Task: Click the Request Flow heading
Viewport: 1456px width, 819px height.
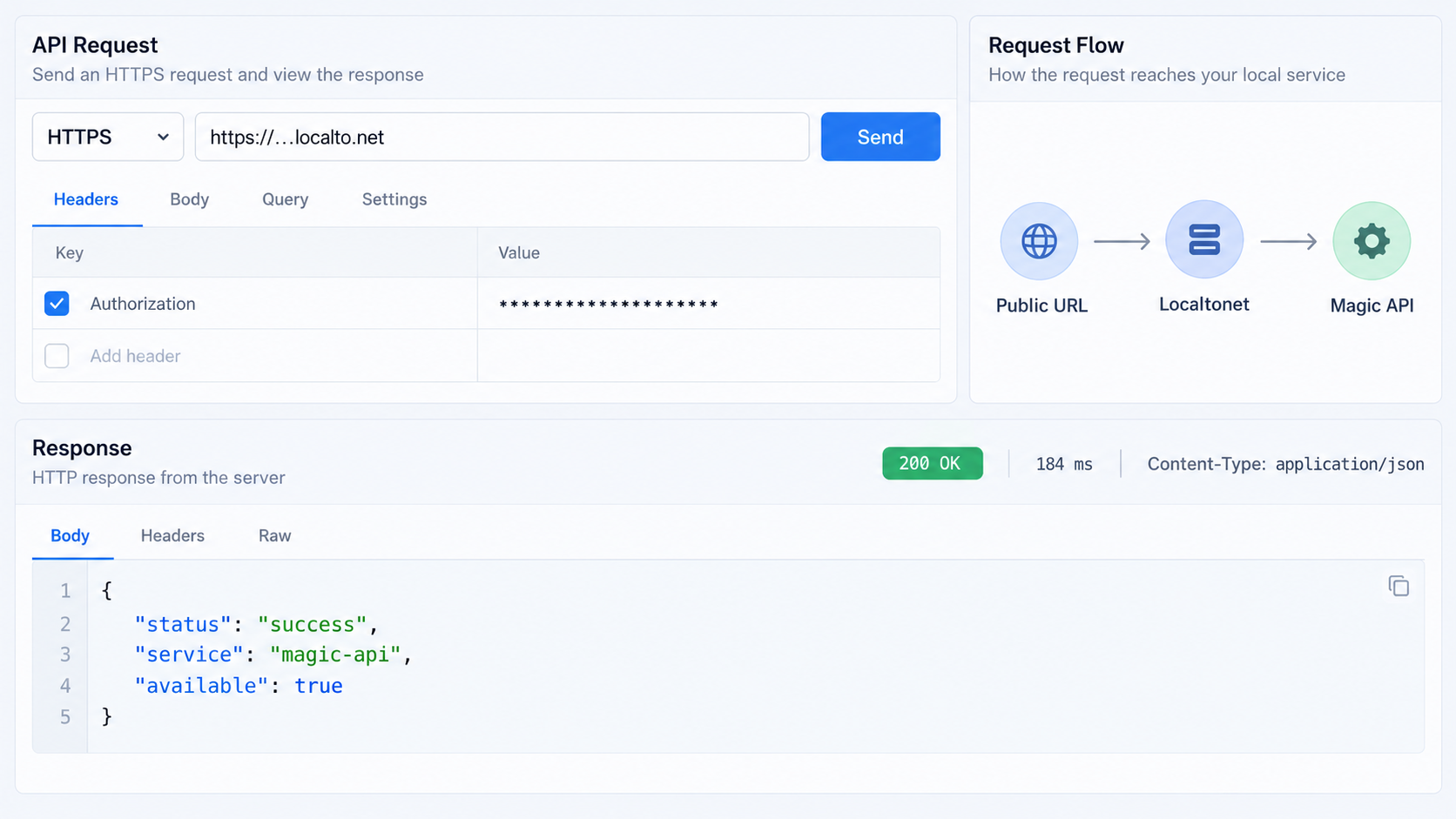Action: pos(1056,45)
